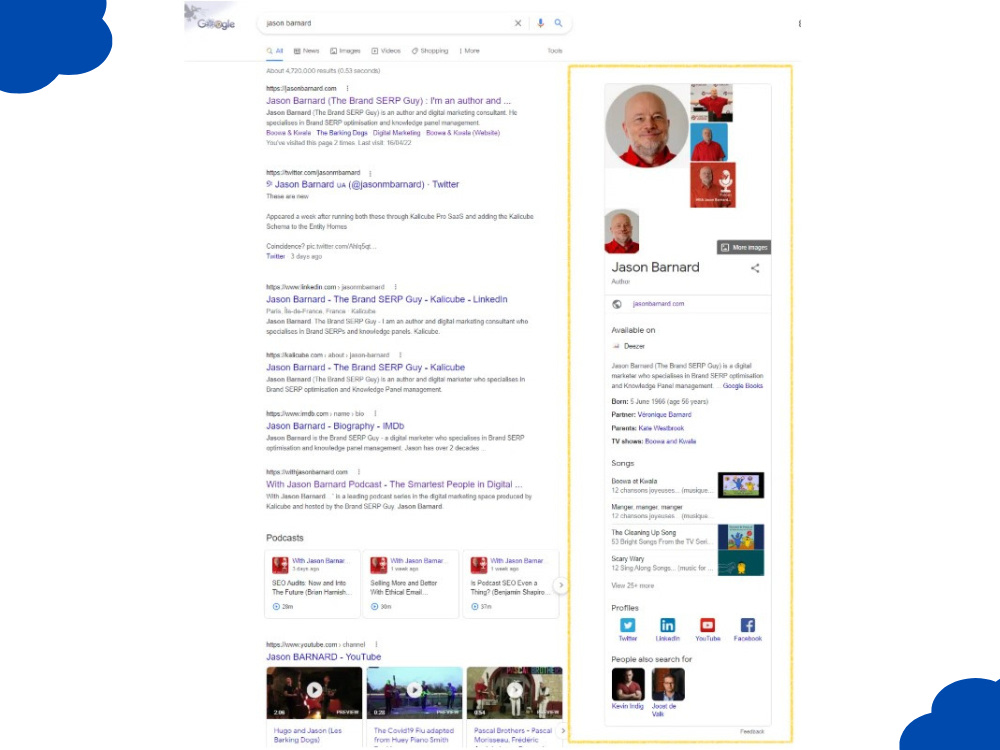Image resolution: width=1000 pixels, height=750 pixels.
Task: Select the Scary Wary song entry
Action: point(688,563)
